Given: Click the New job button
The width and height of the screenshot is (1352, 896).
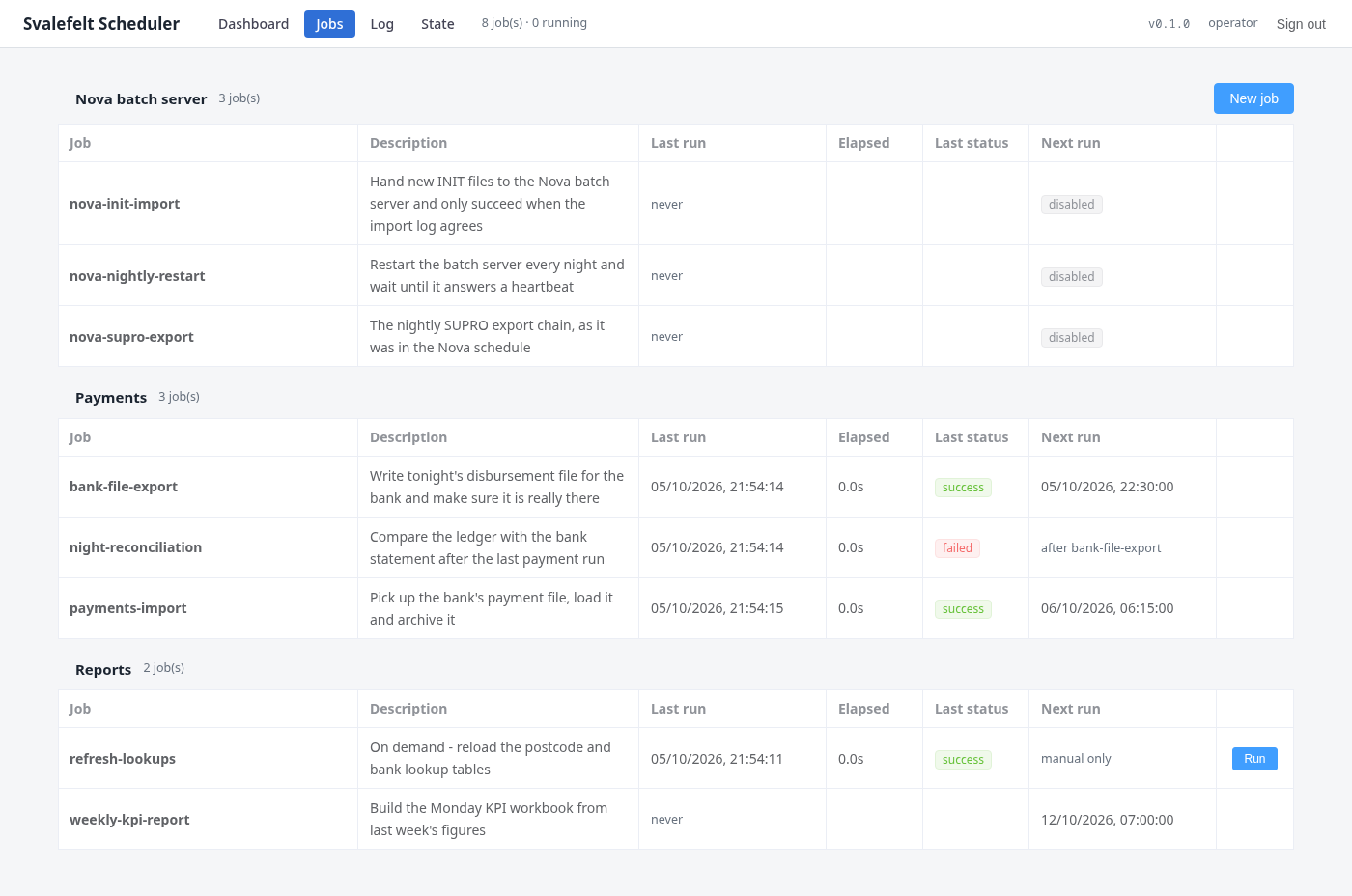Looking at the screenshot, I should 1253,98.
